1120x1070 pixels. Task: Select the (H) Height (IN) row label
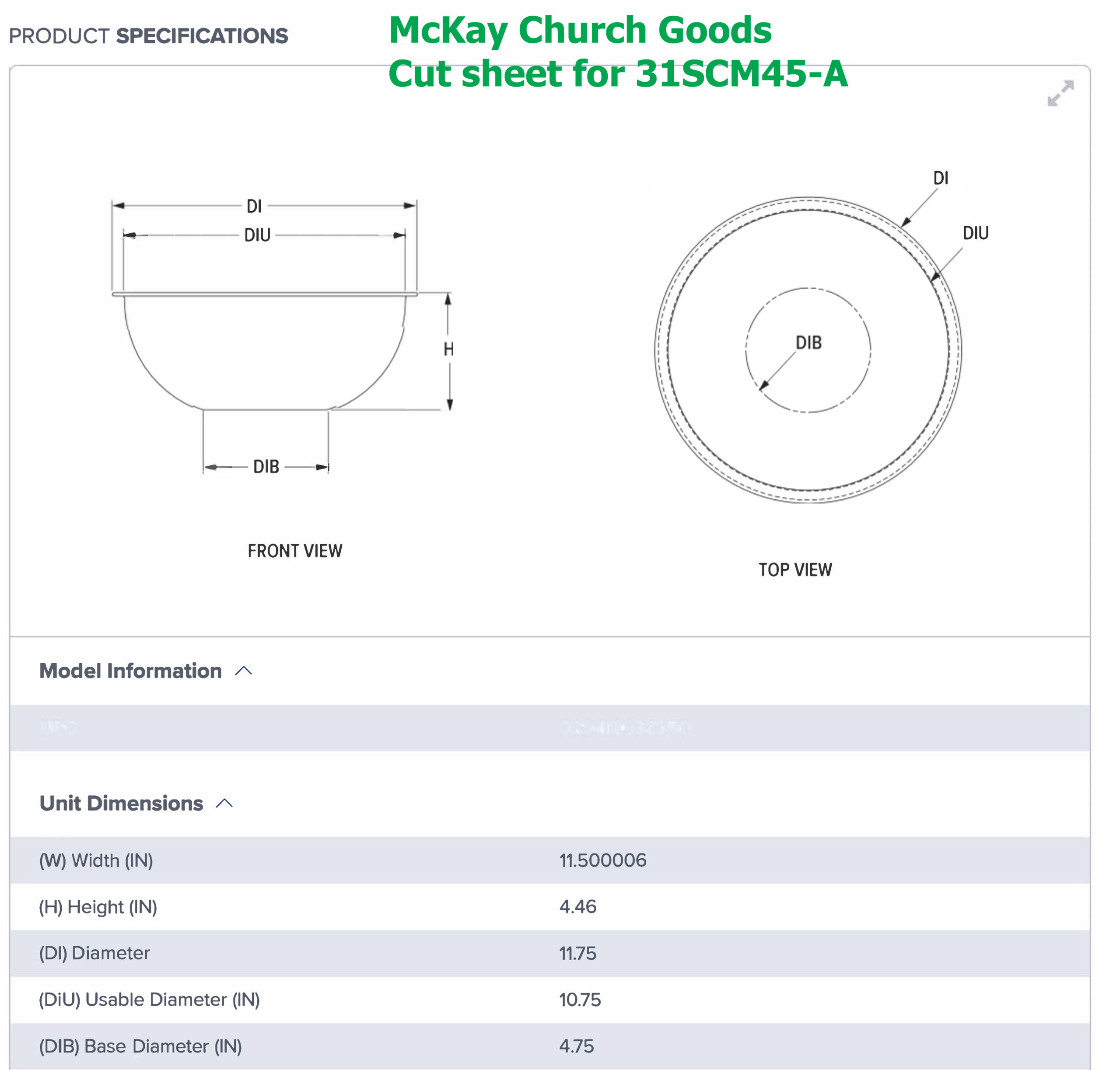pos(98,906)
